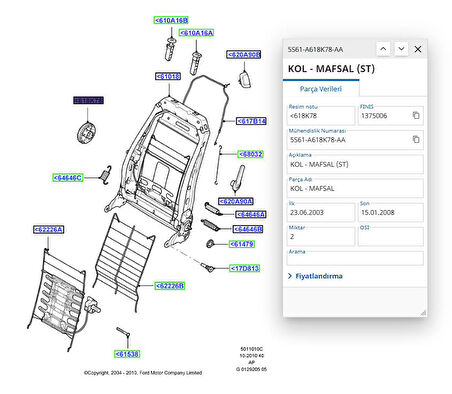Viewport: 452px width, 394px height.
Task: Close the KOL - MAFSAL part panel
Action: coord(418,49)
